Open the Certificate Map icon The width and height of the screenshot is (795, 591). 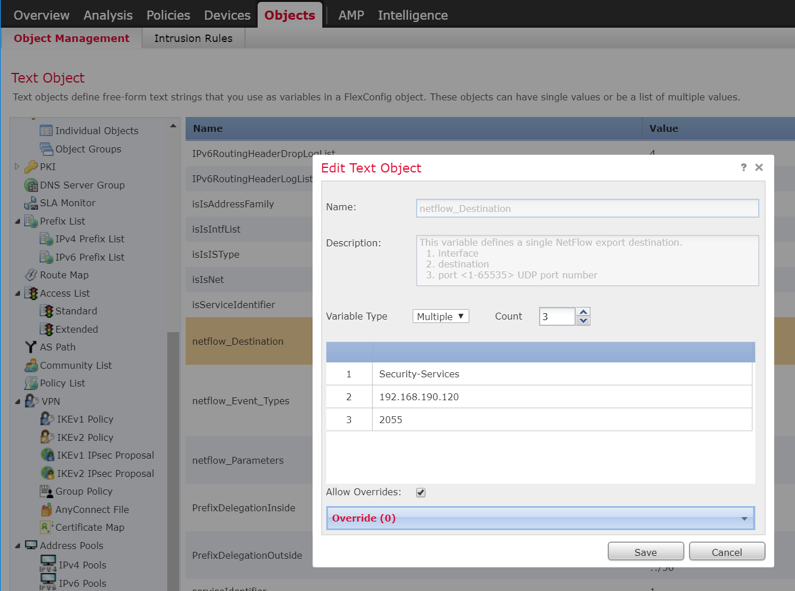pos(46,527)
